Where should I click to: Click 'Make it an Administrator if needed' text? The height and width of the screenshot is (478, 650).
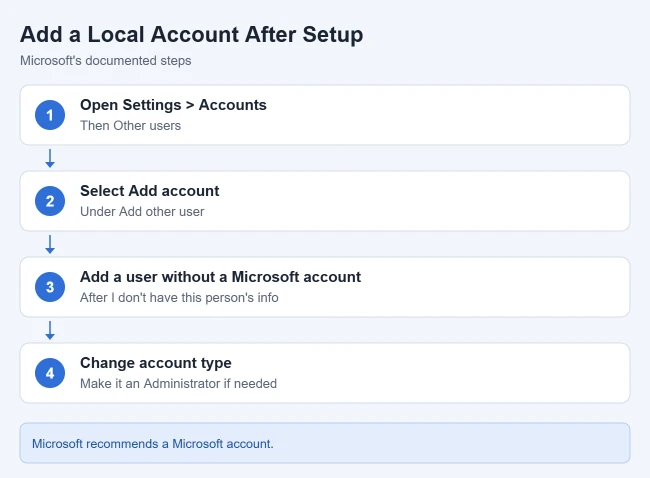(x=178, y=383)
